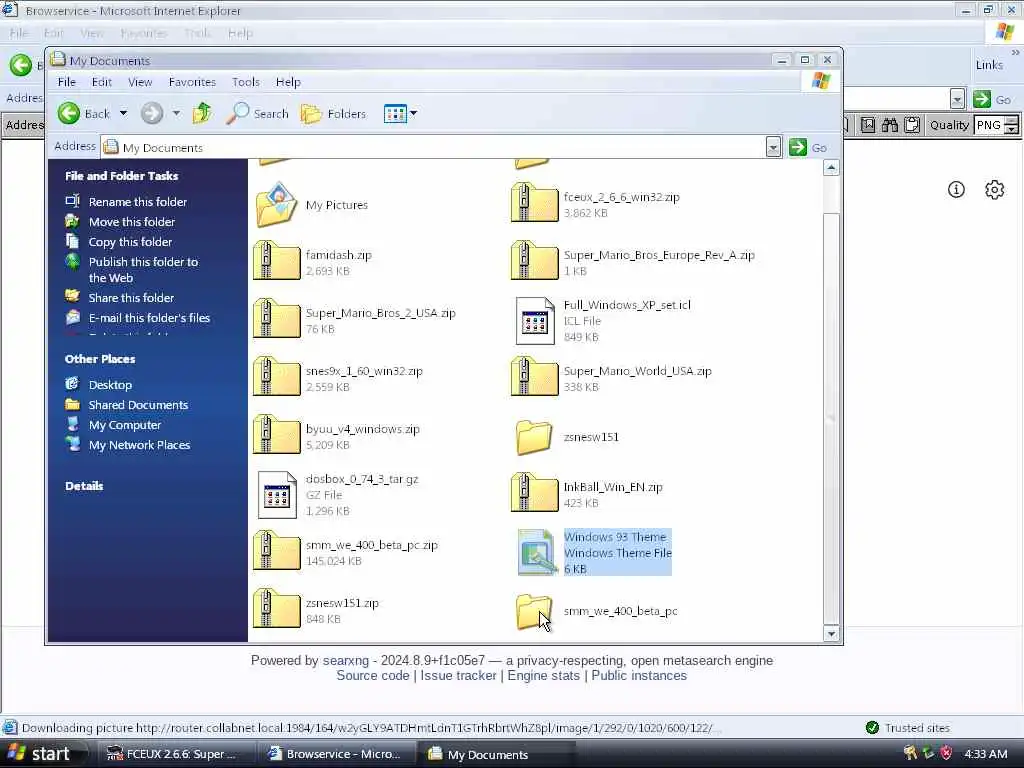
Task: Click Rename this folder task
Action: (137, 202)
